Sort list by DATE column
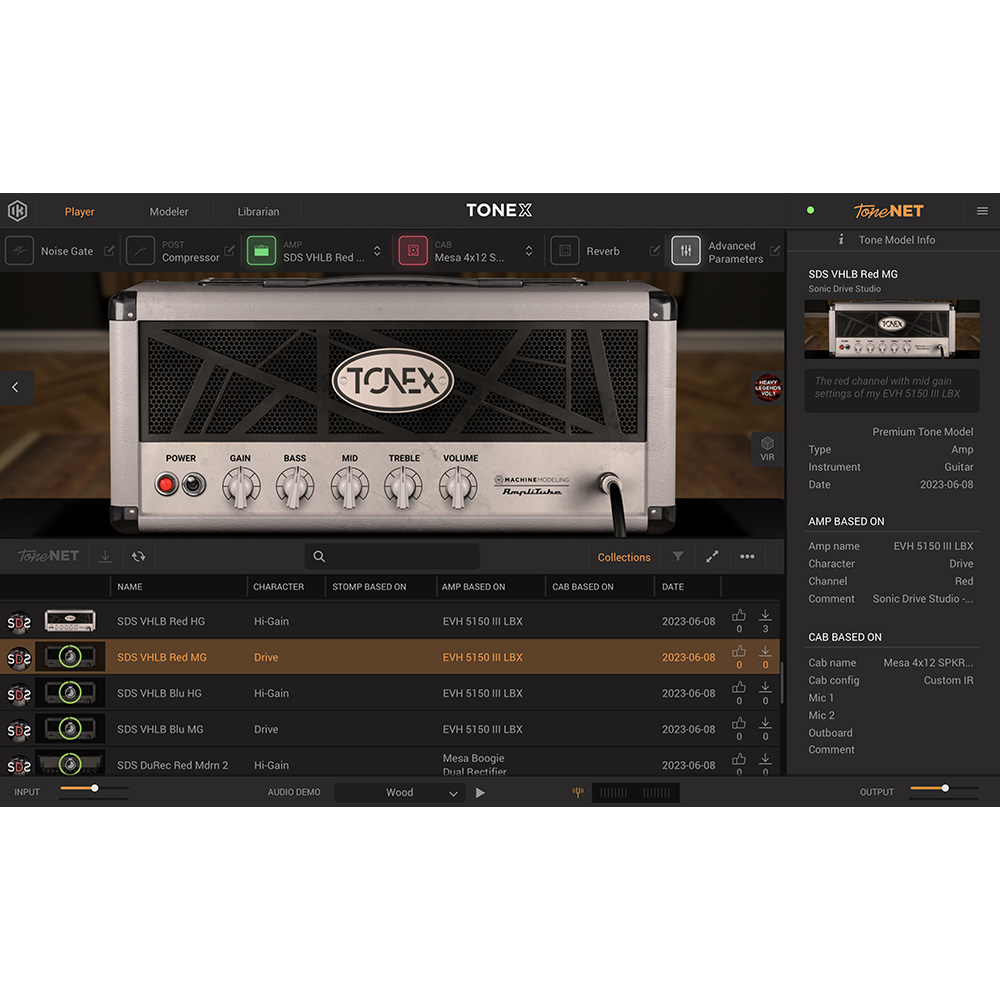1000x1000 pixels. coord(673,587)
